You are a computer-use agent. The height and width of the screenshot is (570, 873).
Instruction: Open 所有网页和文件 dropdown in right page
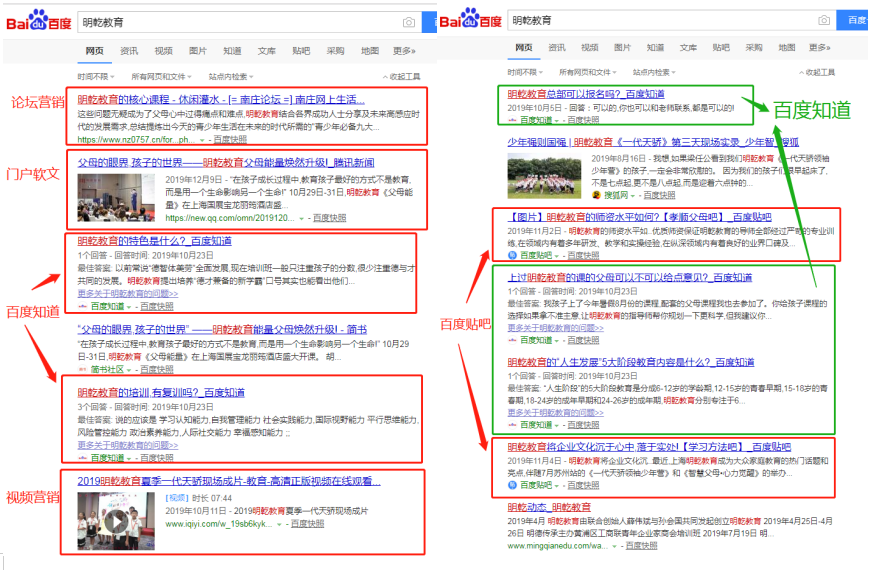[x=588, y=72]
